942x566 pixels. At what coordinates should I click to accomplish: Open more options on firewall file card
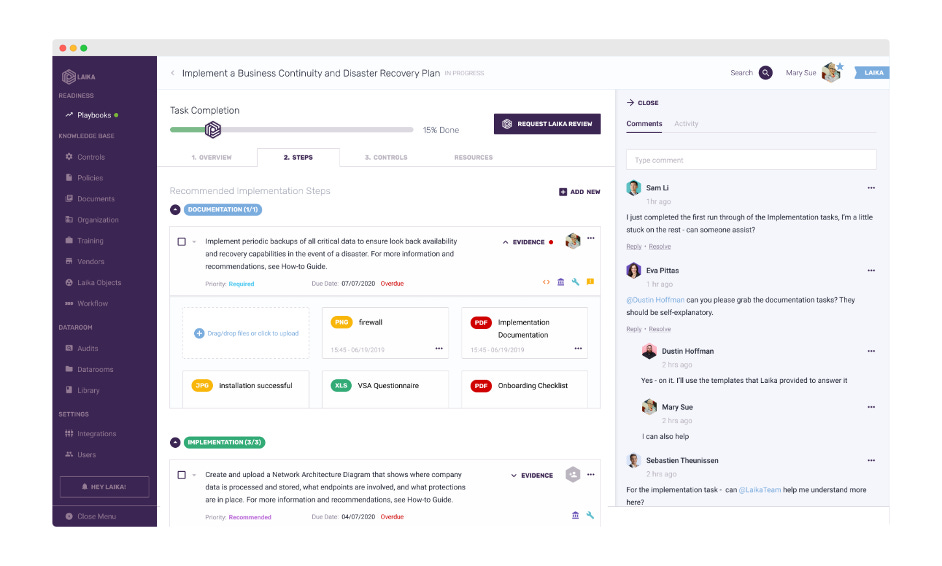[x=439, y=348]
